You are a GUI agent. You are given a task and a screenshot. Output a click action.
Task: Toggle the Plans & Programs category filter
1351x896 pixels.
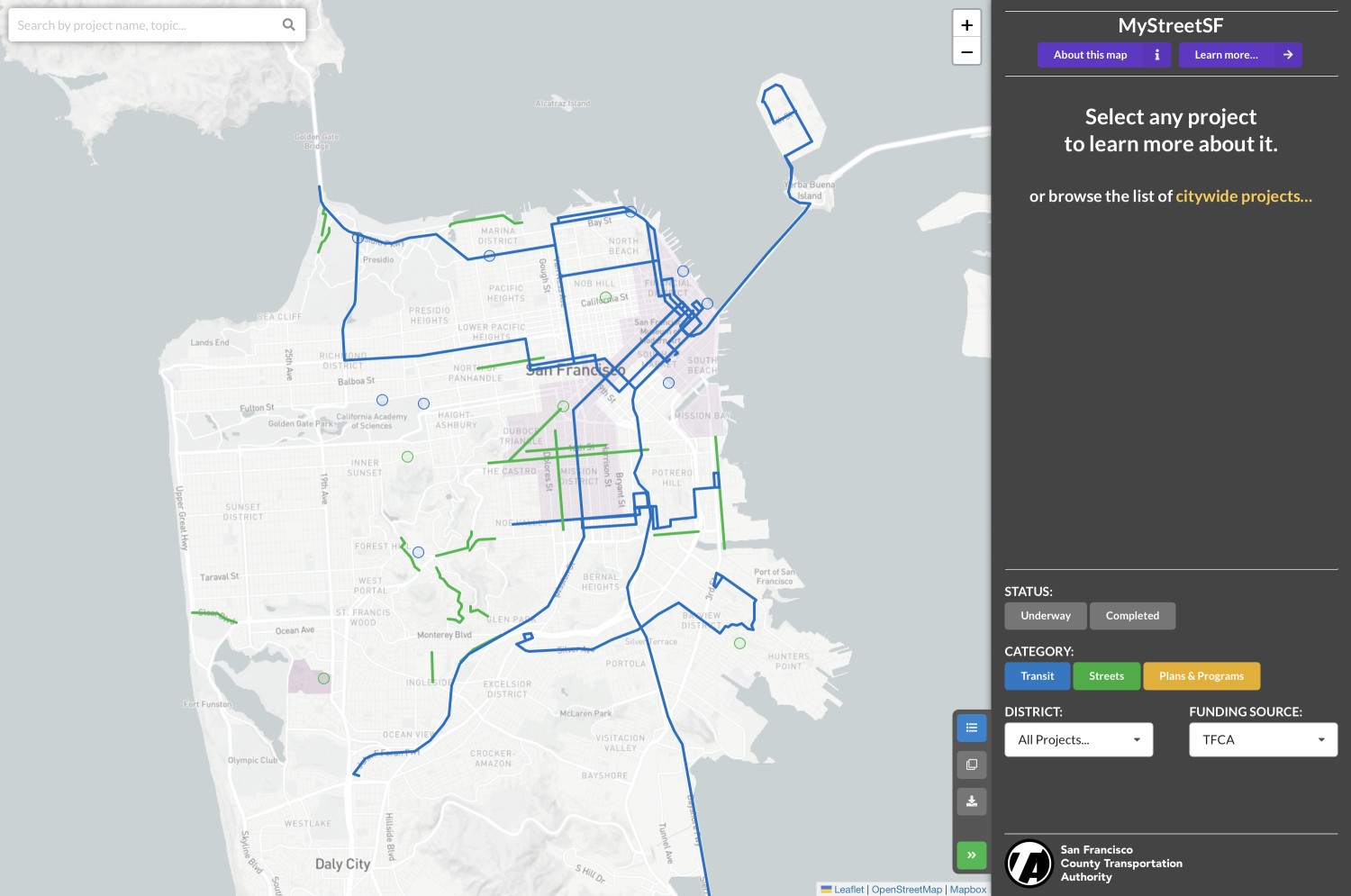click(1201, 675)
